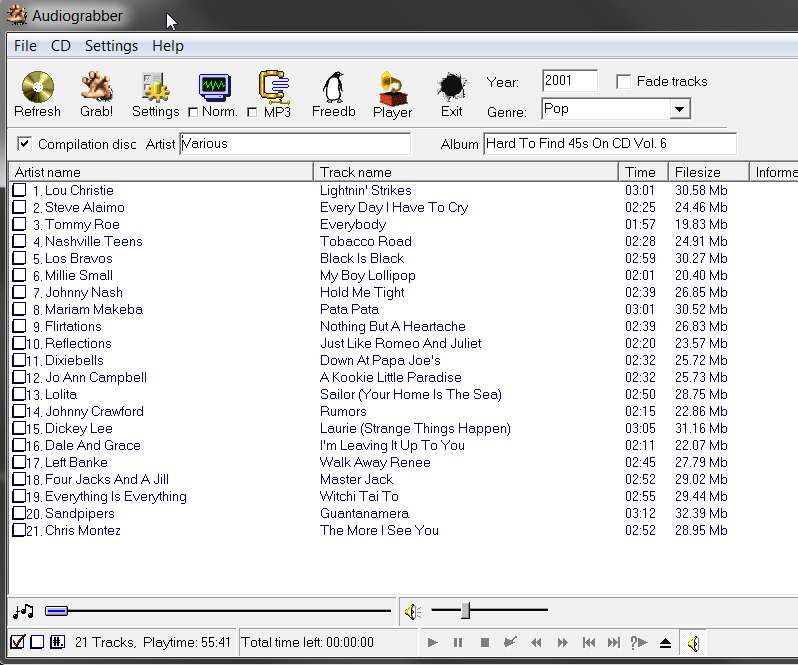Open the CD menu
The image size is (798, 665).
[61, 46]
